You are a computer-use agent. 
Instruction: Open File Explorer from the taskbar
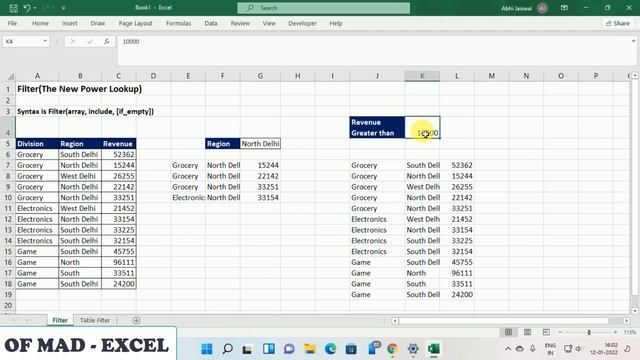tap(310, 349)
